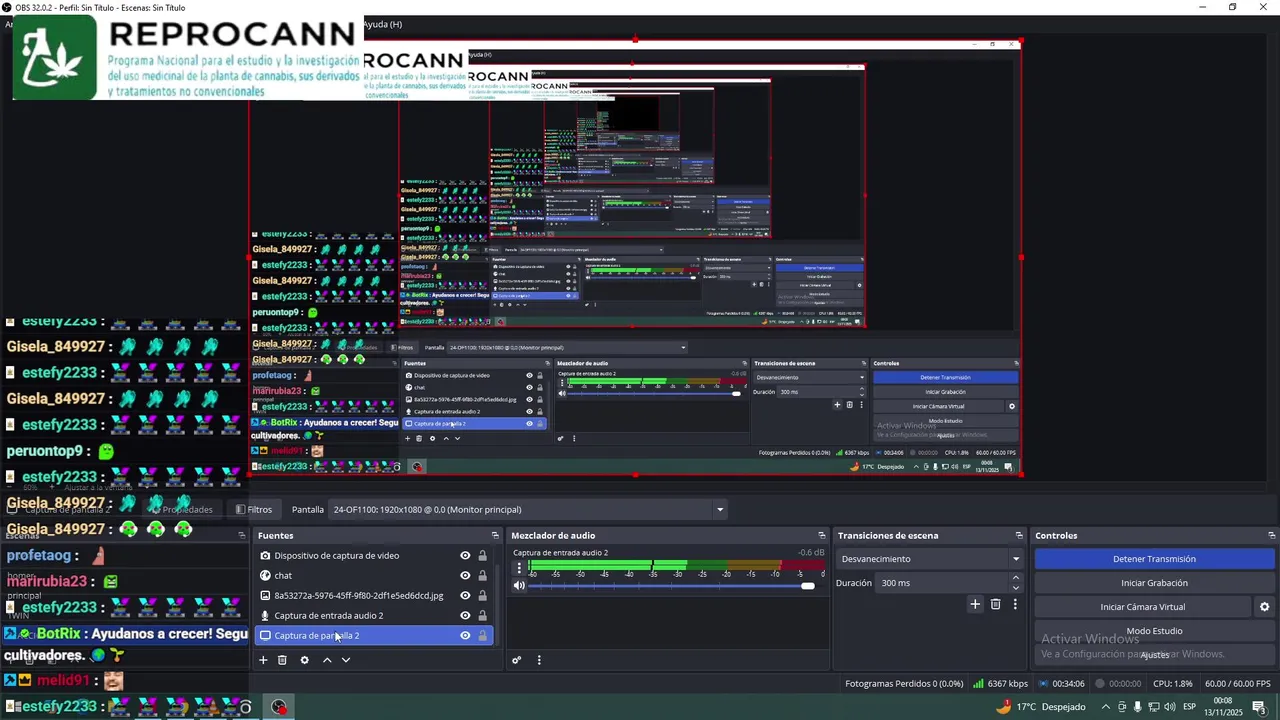Viewport: 1280px width, 720px height.
Task: Hide the 8a53272a jpg image source
Action: pos(465,595)
